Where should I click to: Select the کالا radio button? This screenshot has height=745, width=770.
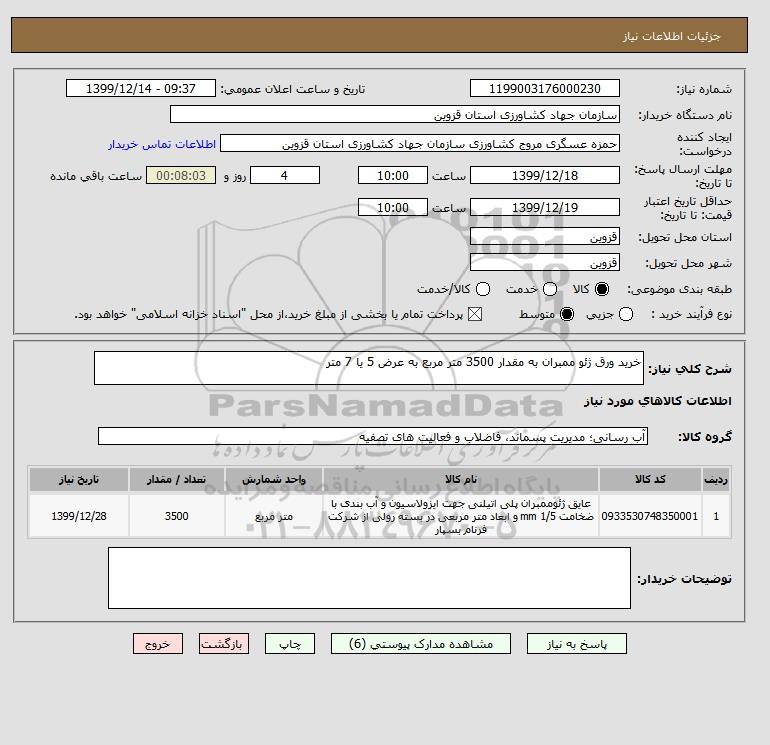pos(602,289)
